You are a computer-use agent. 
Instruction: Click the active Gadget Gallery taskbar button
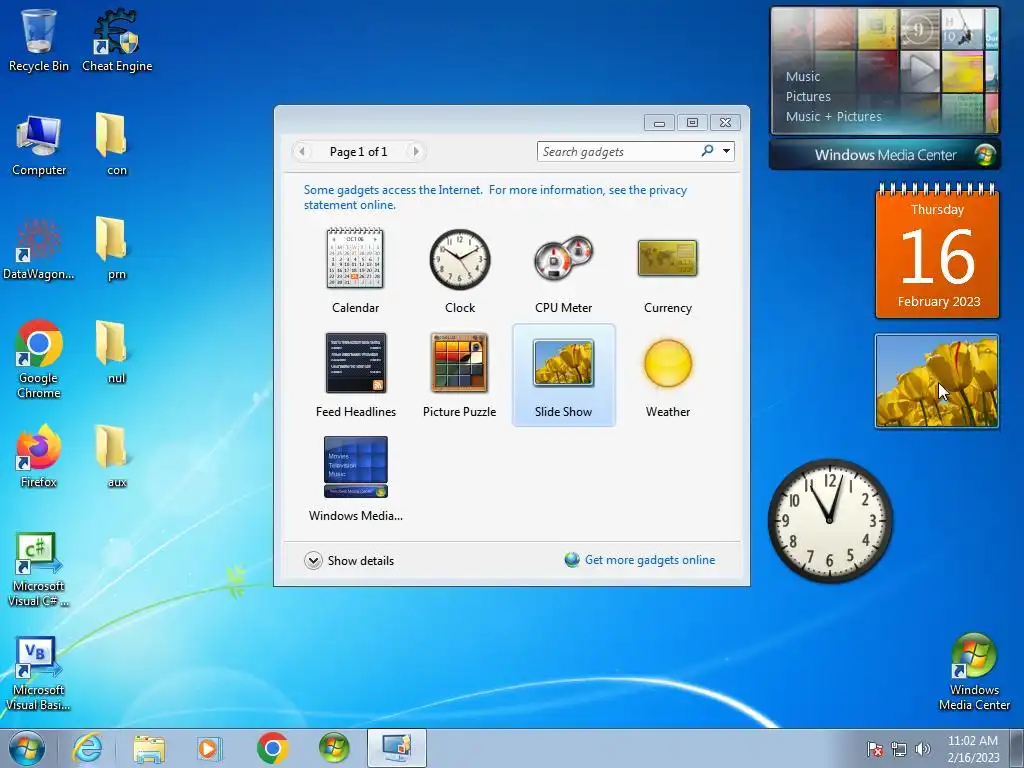tap(396, 748)
